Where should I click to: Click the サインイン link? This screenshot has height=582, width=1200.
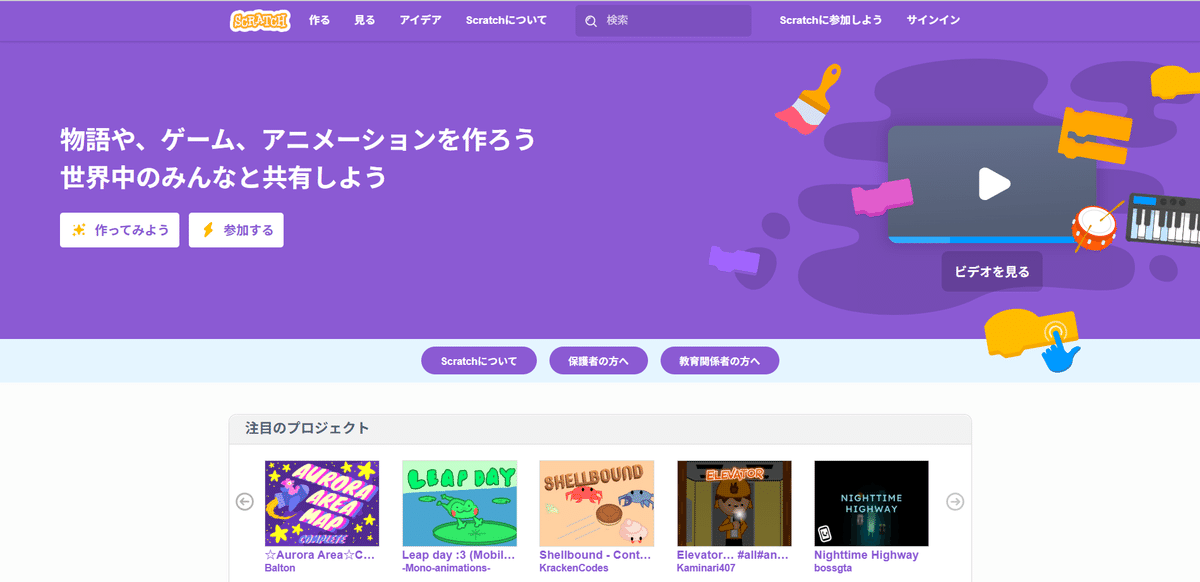(x=932, y=19)
